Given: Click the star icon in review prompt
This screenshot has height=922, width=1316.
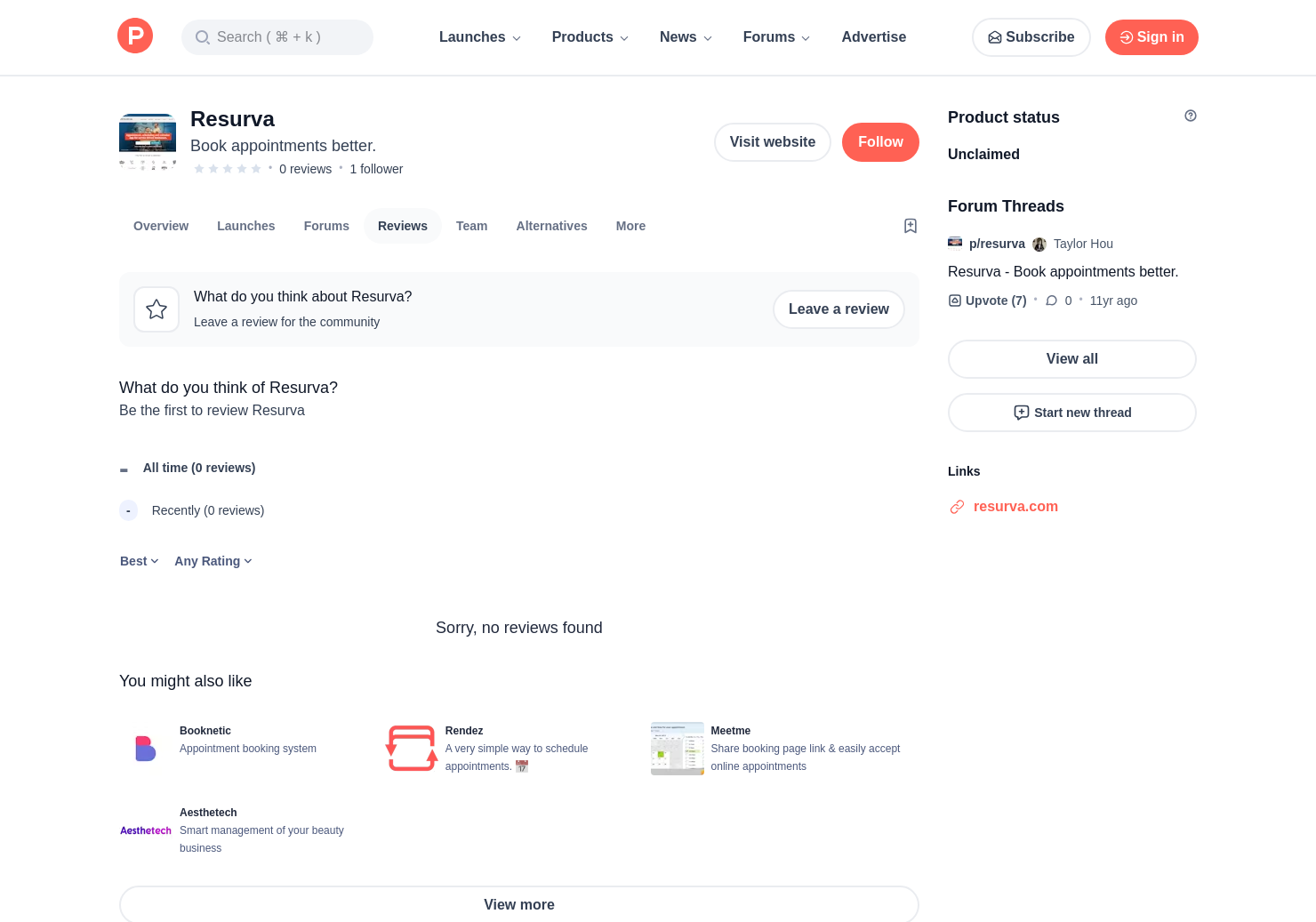Looking at the screenshot, I should point(156,309).
